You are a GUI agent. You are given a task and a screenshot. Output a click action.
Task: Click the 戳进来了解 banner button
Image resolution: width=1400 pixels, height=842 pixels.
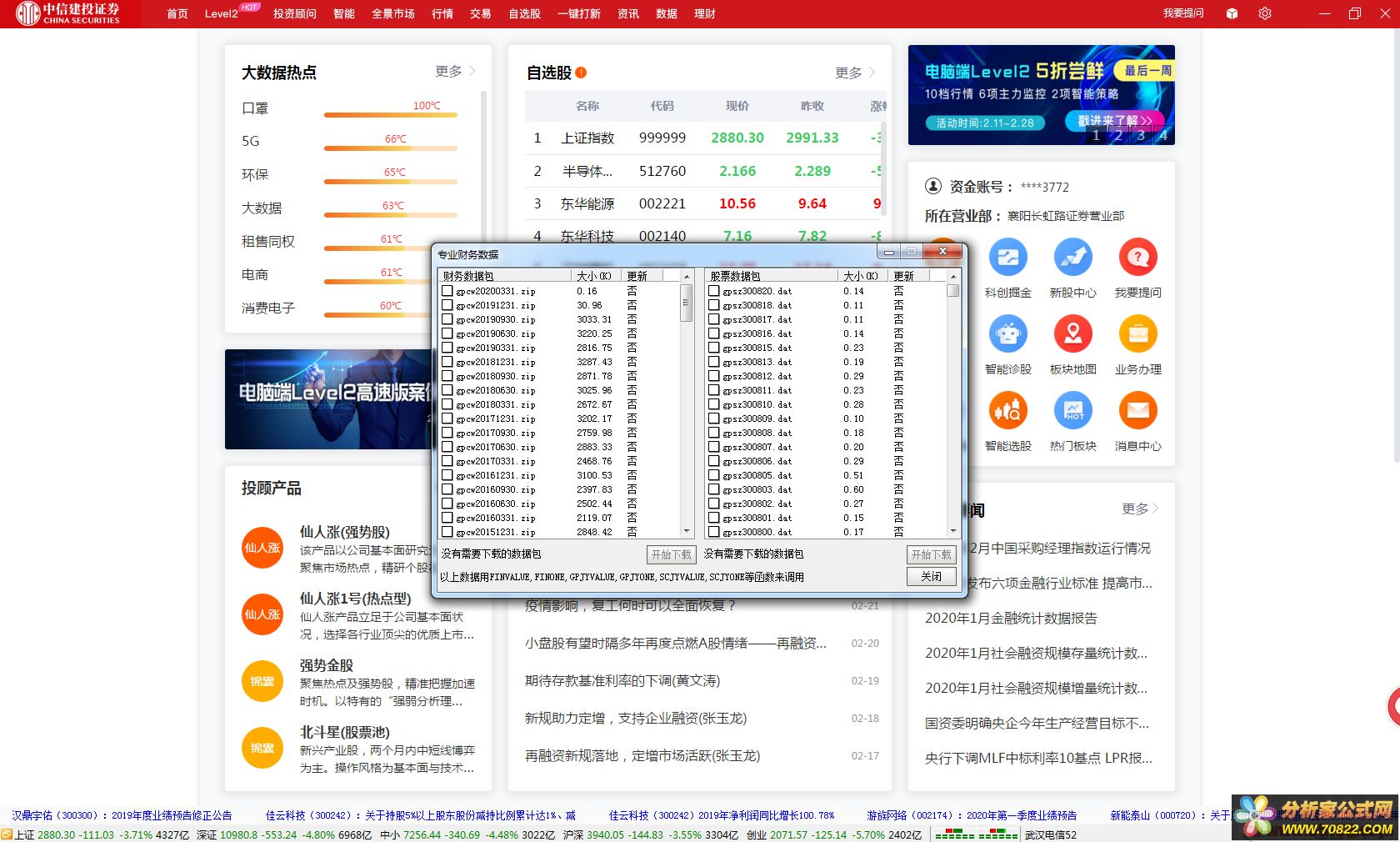point(1114,121)
